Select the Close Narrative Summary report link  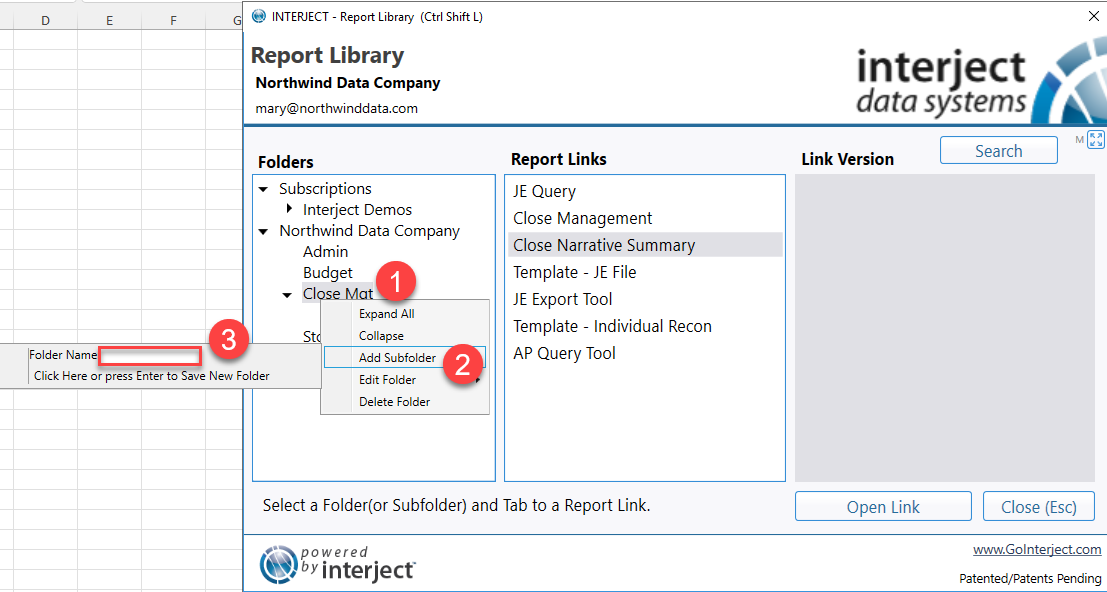645,245
